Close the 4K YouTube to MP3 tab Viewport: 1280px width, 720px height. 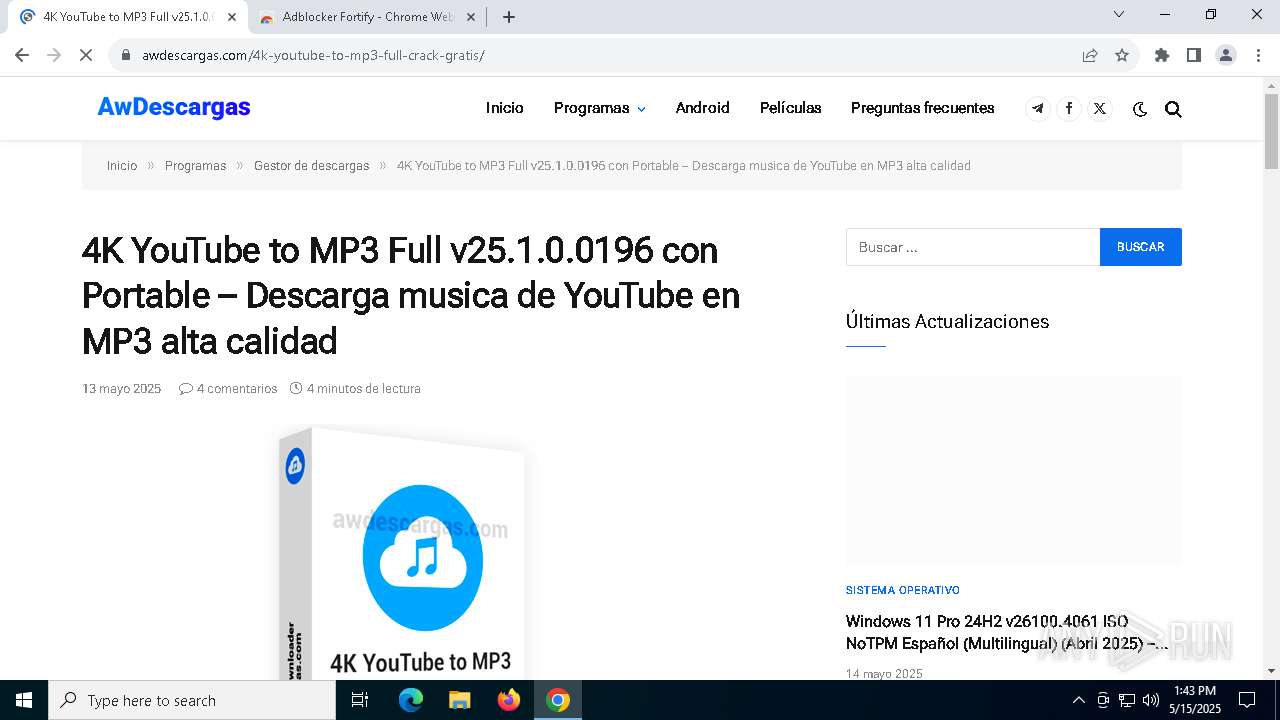(x=232, y=17)
